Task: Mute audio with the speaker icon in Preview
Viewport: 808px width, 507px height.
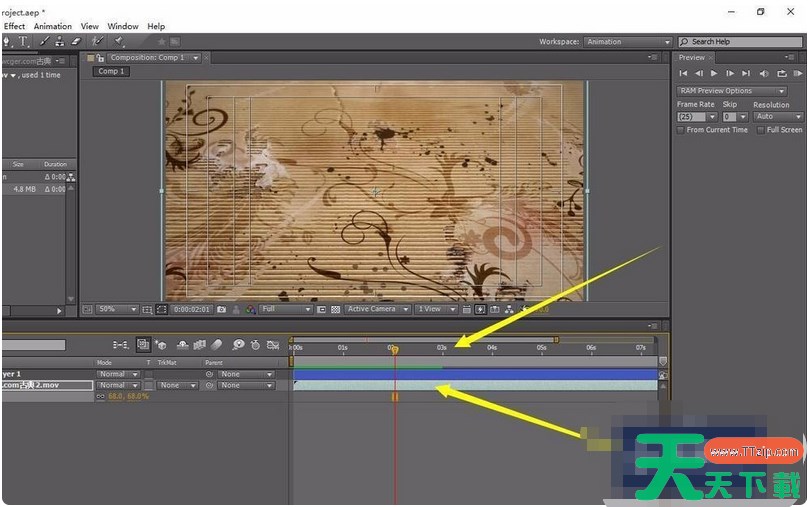Action: (763, 73)
